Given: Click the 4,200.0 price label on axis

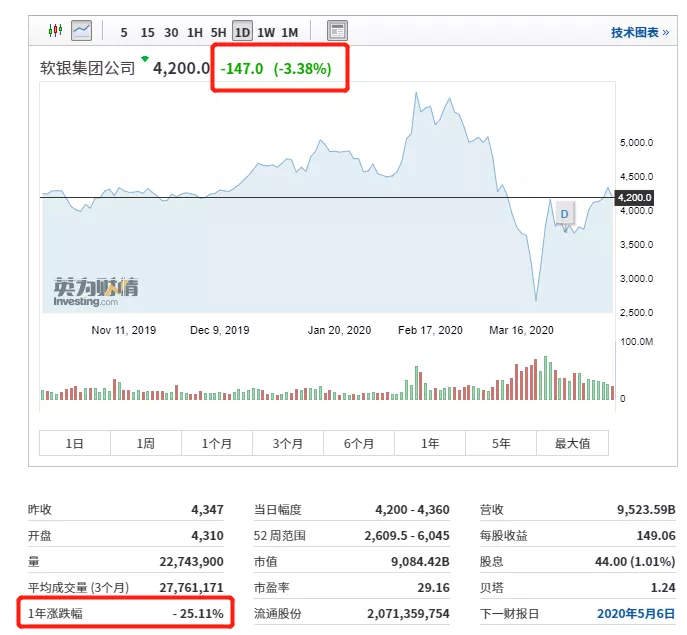Looking at the screenshot, I should [x=634, y=198].
